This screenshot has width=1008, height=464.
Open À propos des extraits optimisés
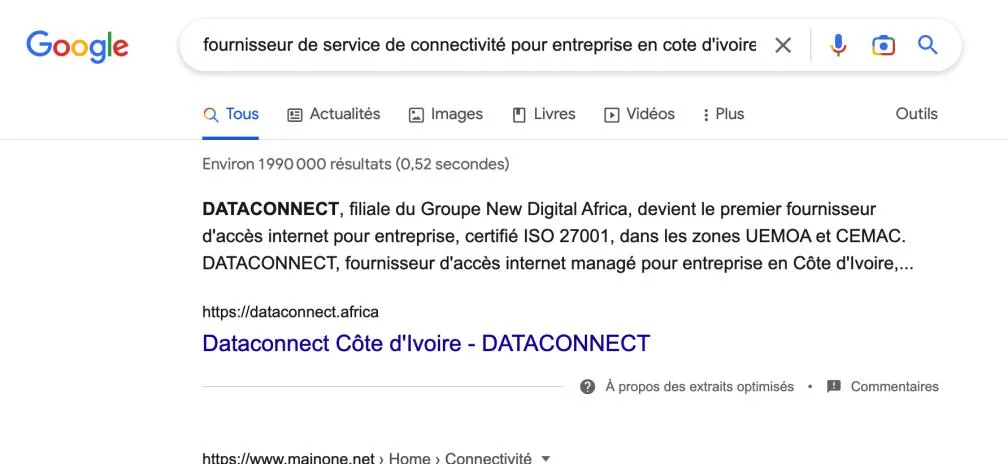tap(699, 387)
